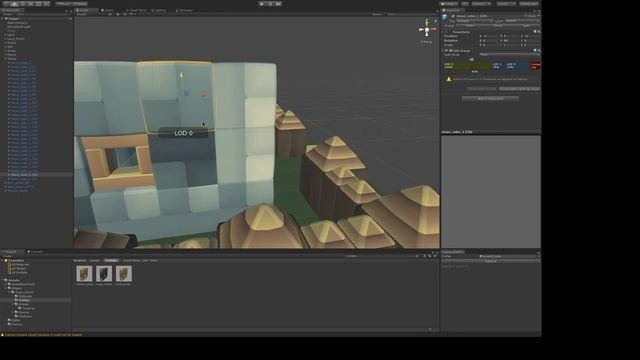Open the LOD Group gear menu
Viewport: 640px width, 360px height.
tap(539, 51)
